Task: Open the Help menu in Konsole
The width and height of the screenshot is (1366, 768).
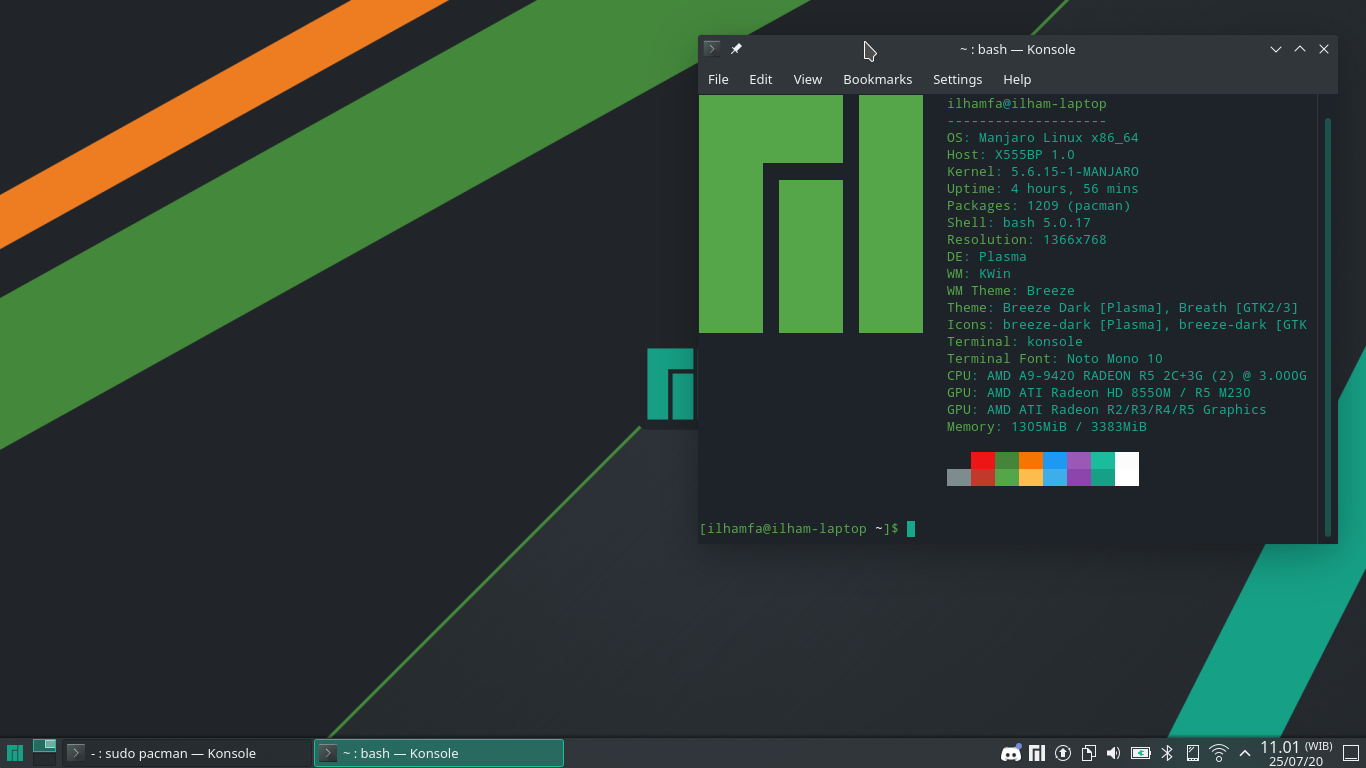Action: 1017,79
